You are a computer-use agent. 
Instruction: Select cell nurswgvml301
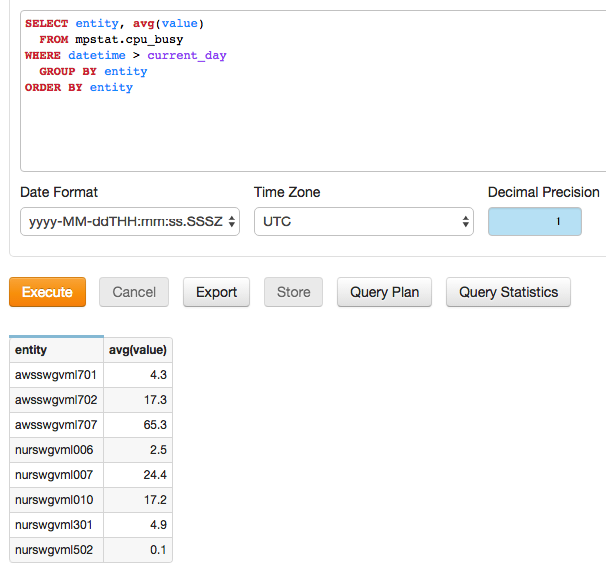pyautogui.click(x=56, y=525)
